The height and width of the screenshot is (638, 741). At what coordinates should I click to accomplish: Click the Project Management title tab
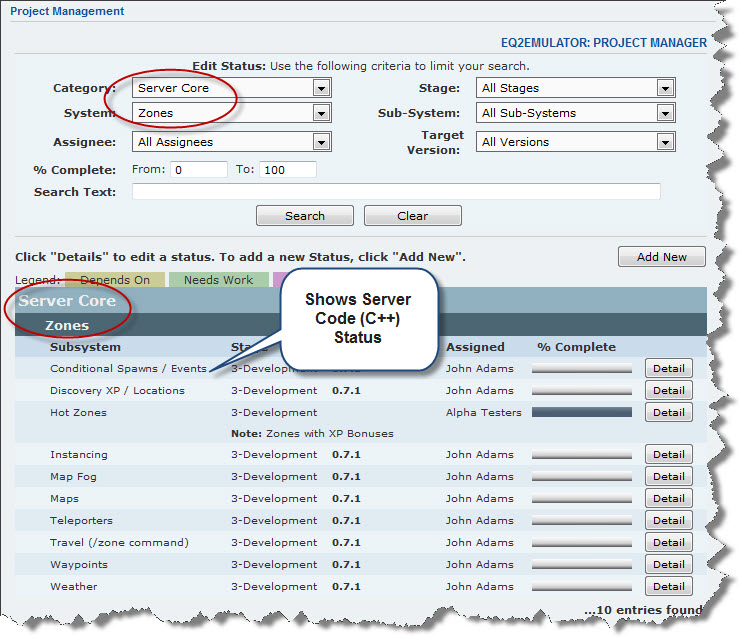tap(67, 12)
